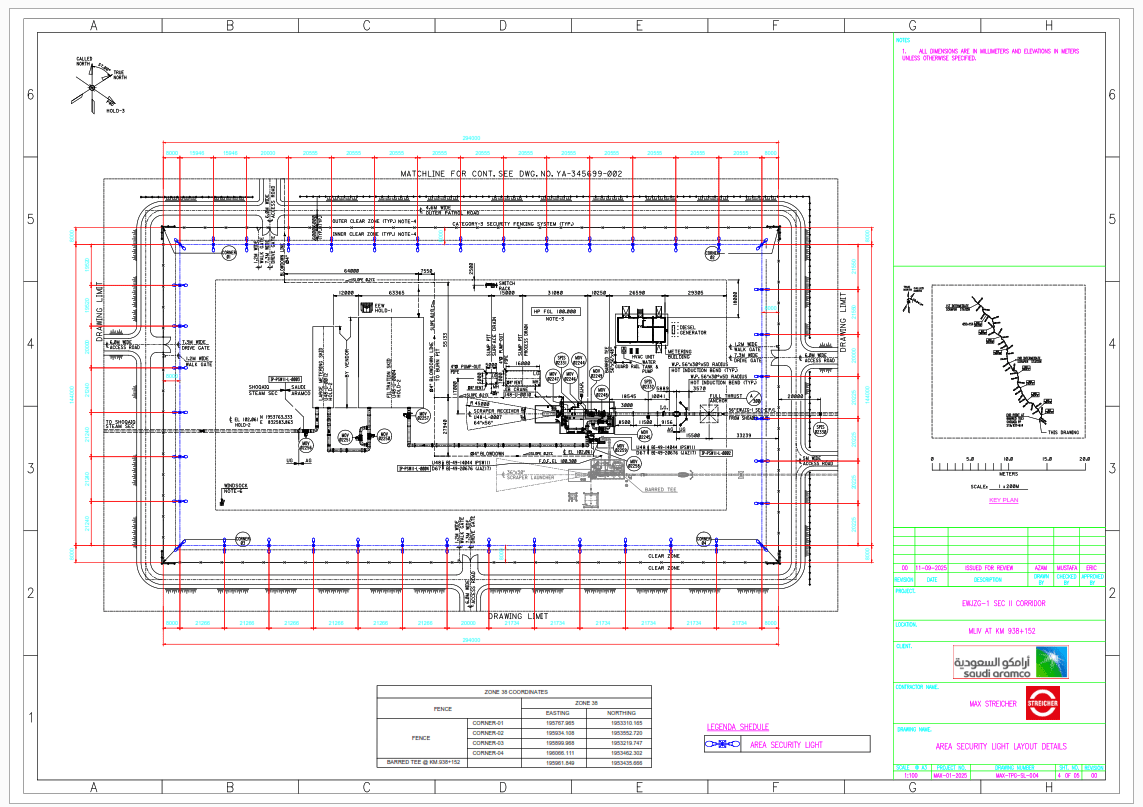Click 'HP FGL 100.000' elevation box
The height and width of the screenshot is (807, 1143).
click(555, 311)
